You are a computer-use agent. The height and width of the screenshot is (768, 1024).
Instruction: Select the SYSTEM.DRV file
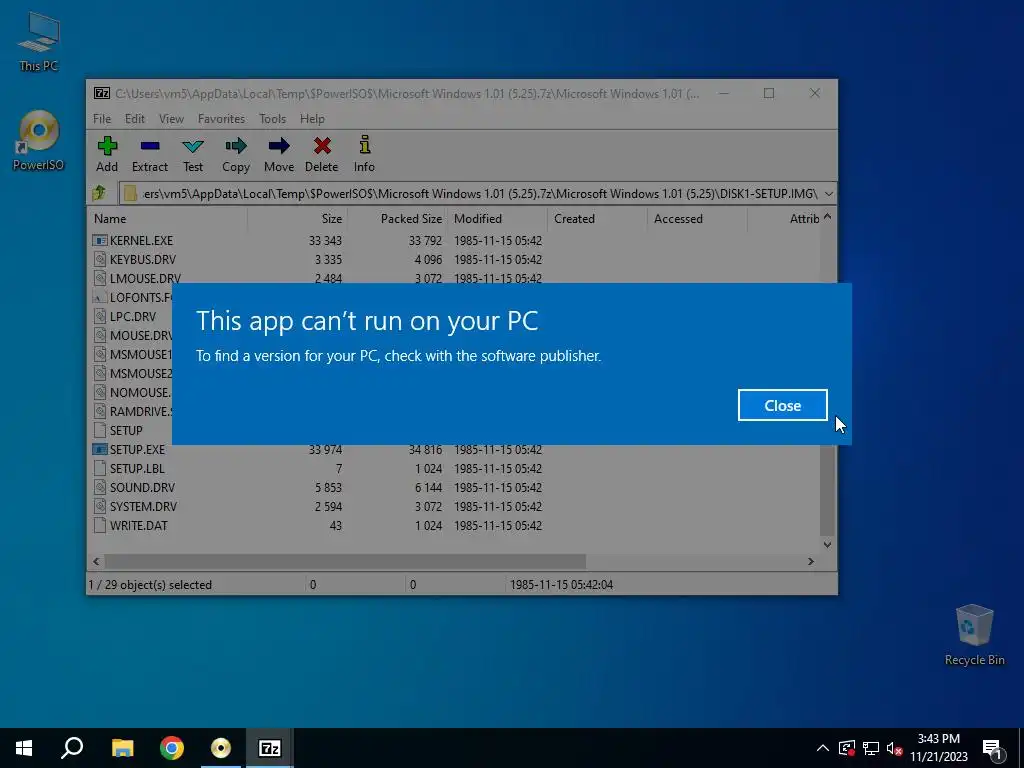(143, 506)
